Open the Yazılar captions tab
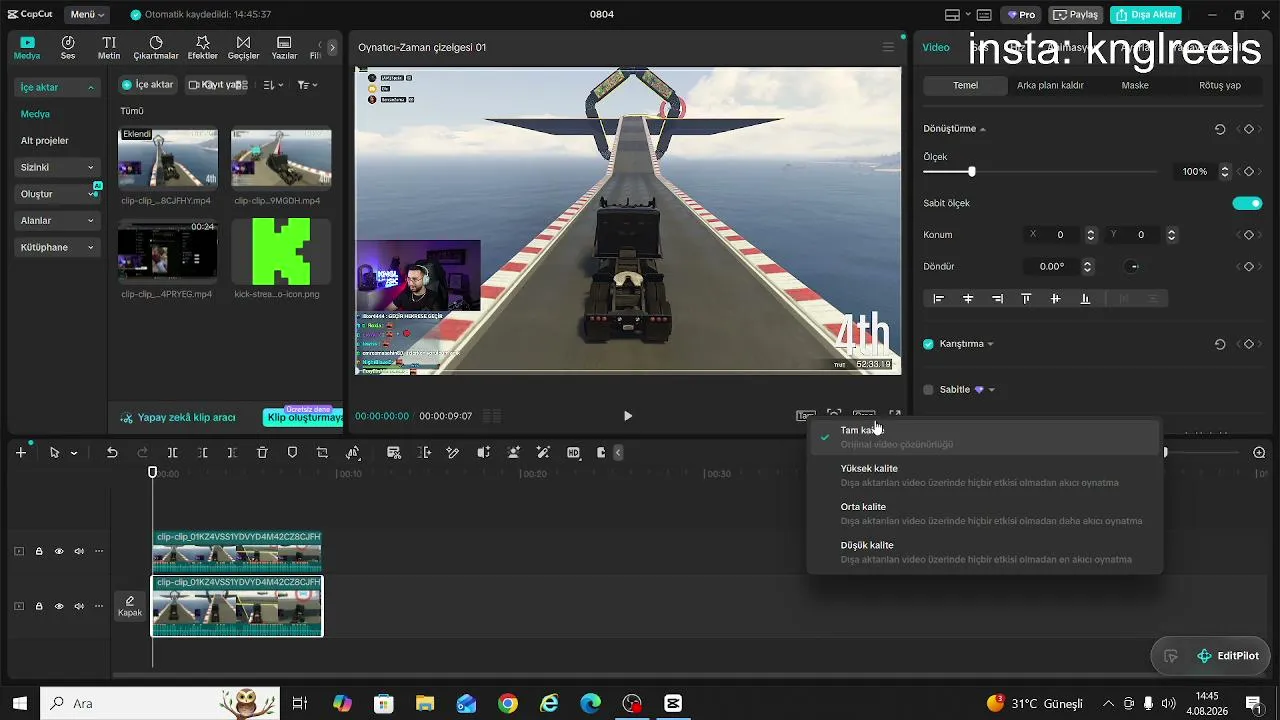Viewport: 1280px width, 720px height. click(284, 48)
